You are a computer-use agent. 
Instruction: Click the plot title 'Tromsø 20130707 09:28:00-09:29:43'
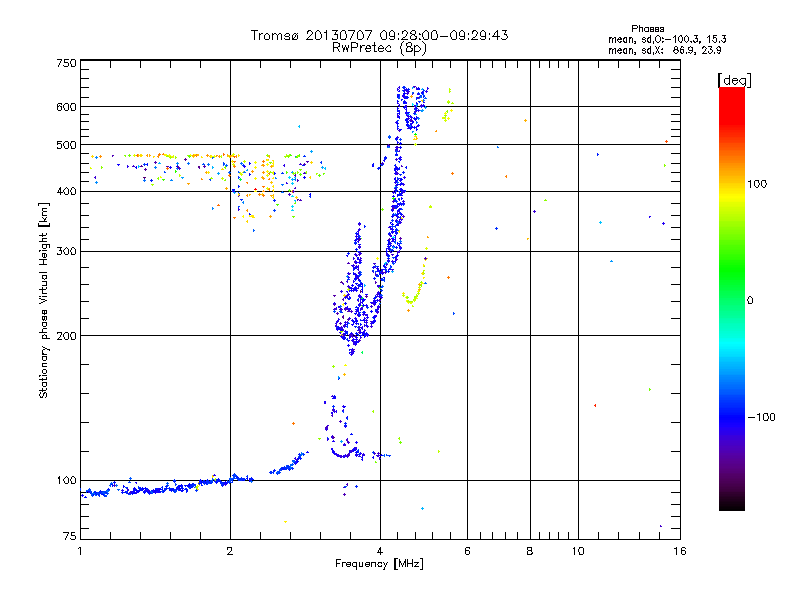(x=379, y=35)
